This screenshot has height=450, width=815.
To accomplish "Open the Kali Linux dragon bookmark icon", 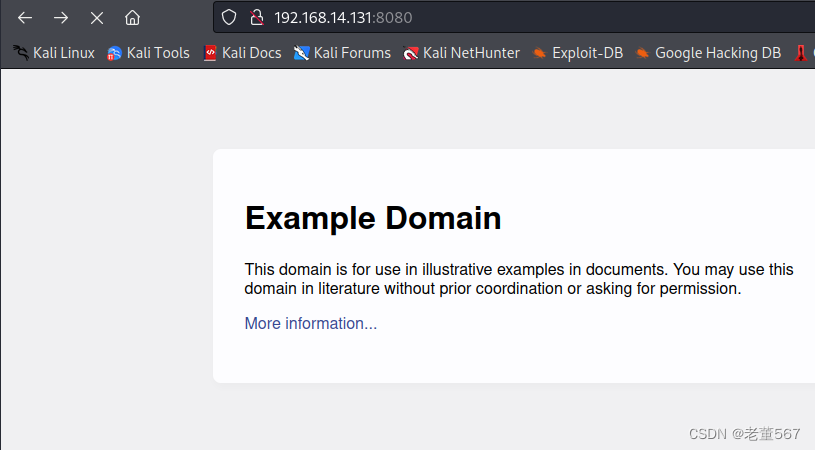I will click(x=21, y=53).
